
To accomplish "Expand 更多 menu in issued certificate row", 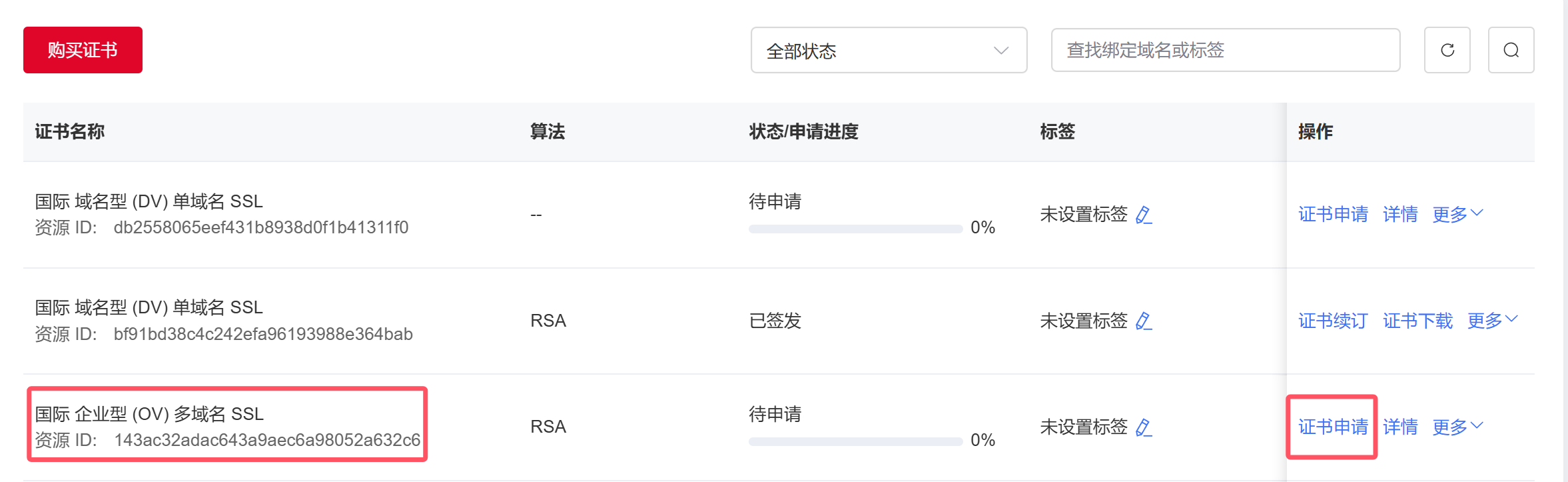I will (x=1493, y=321).
